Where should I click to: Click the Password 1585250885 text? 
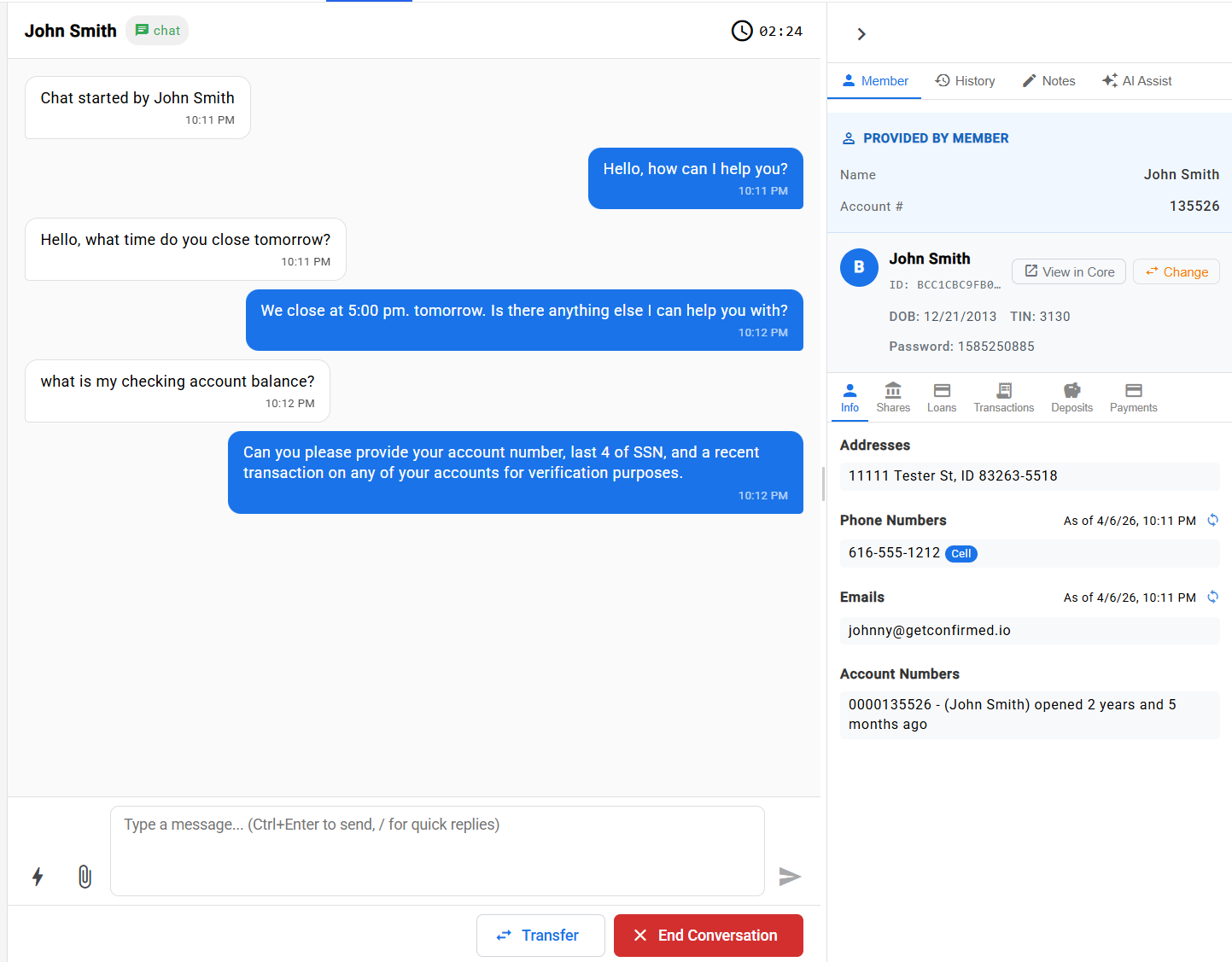(x=961, y=347)
